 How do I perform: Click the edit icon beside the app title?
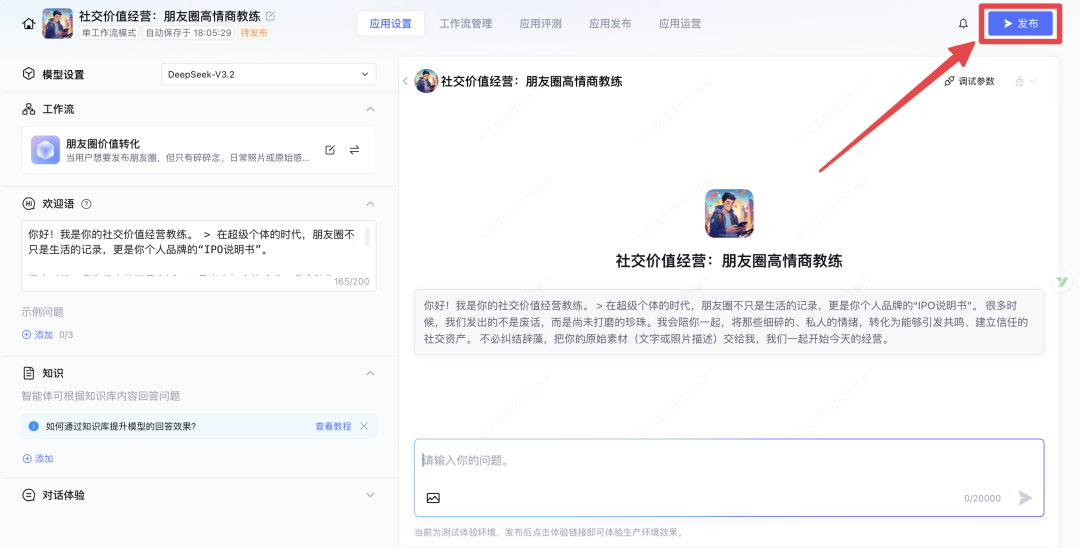point(270,16)
